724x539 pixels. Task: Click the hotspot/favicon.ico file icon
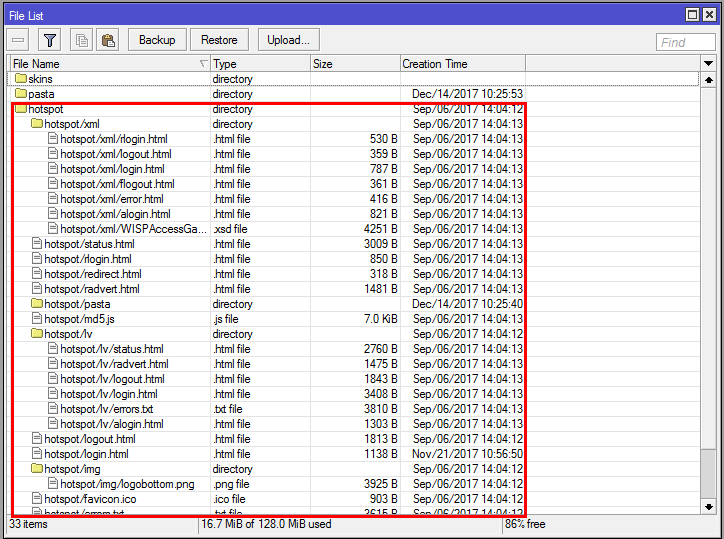tap(37, 499)
